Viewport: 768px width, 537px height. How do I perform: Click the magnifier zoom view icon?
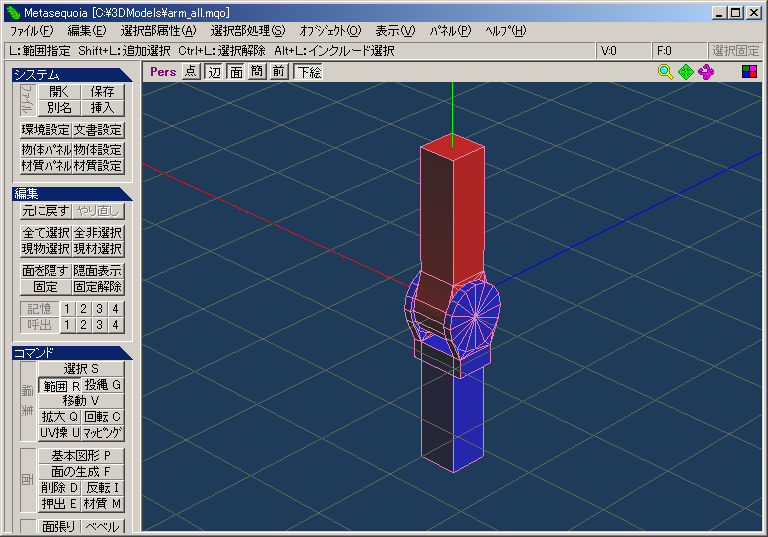(665, 72)
